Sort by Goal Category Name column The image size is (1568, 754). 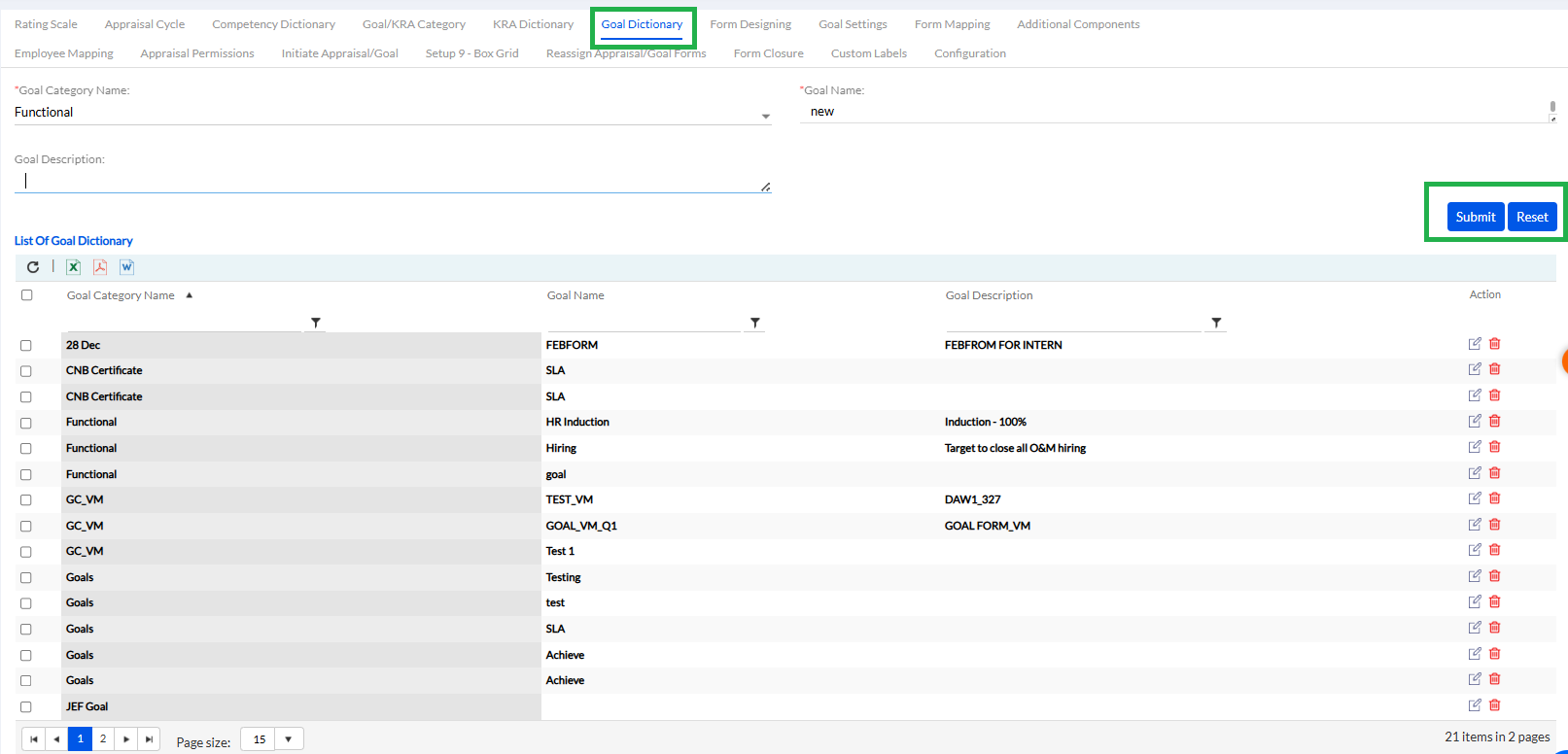tap(121, 295)
